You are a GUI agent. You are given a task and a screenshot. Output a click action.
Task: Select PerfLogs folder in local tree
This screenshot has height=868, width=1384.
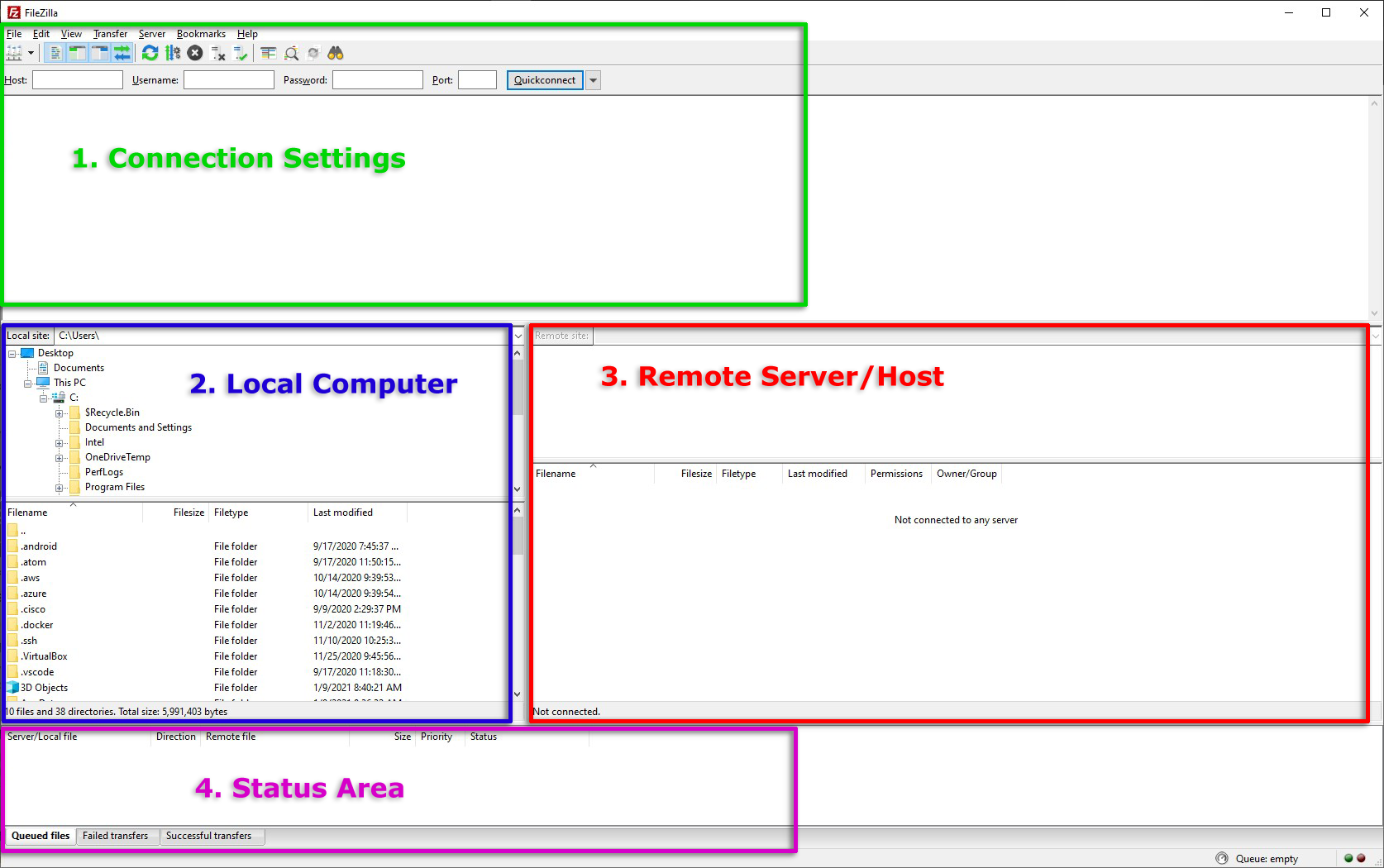click(104, 472)
